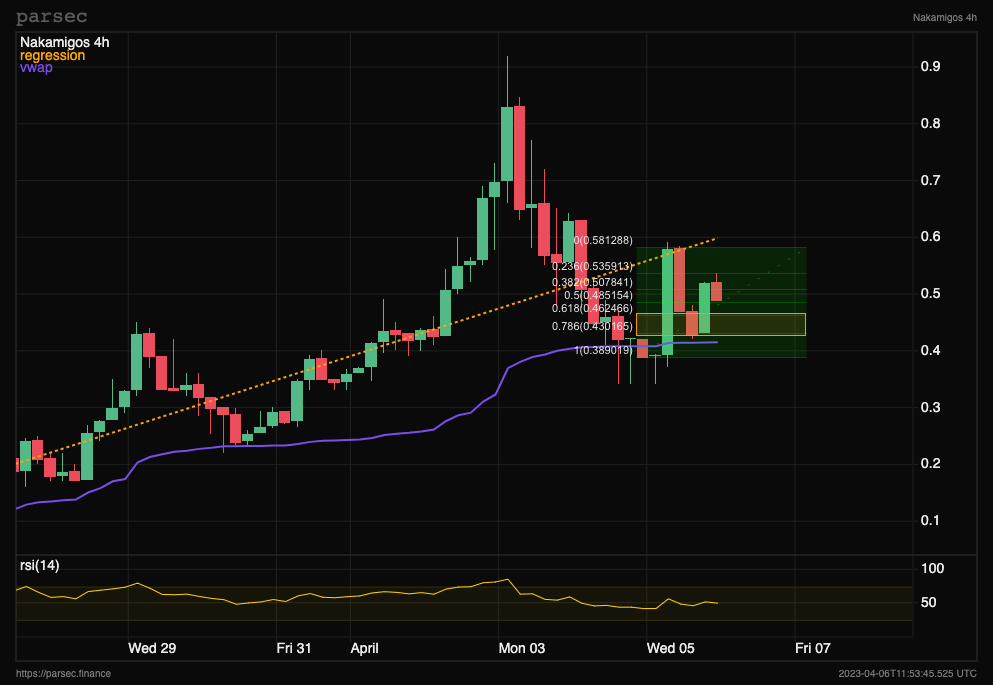Select the orange highlighted rectangle zone near 0.43

point(721,324)
